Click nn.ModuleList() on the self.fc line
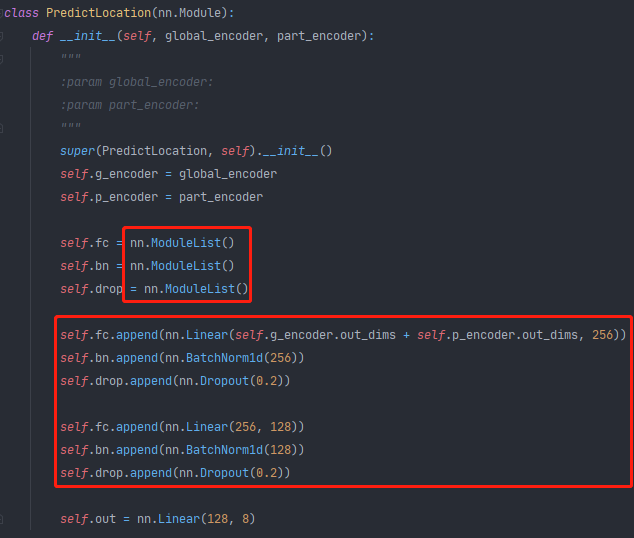 (x=182, y=243)
